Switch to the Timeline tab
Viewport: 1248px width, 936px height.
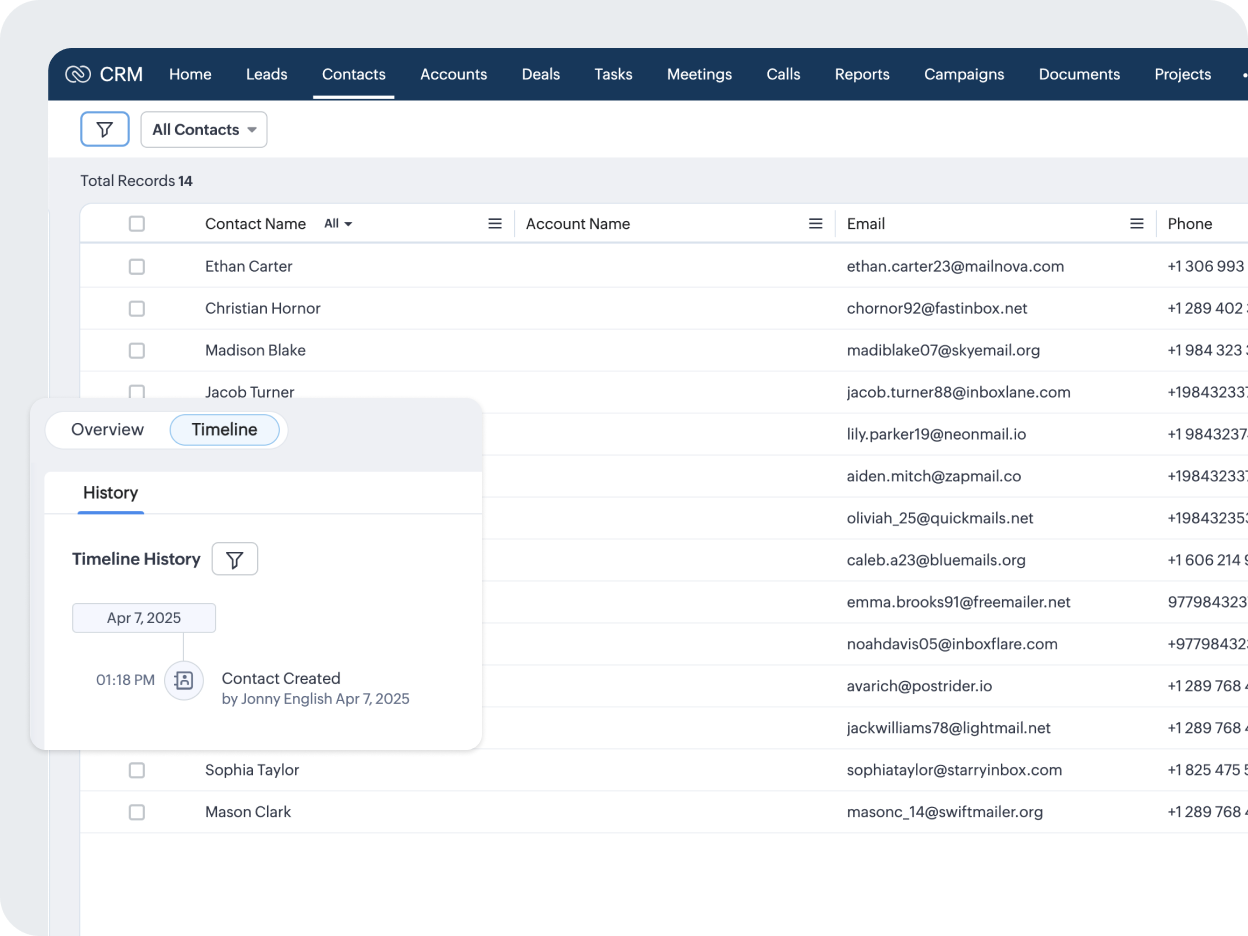pyautogui.click(x=224, y=430)
